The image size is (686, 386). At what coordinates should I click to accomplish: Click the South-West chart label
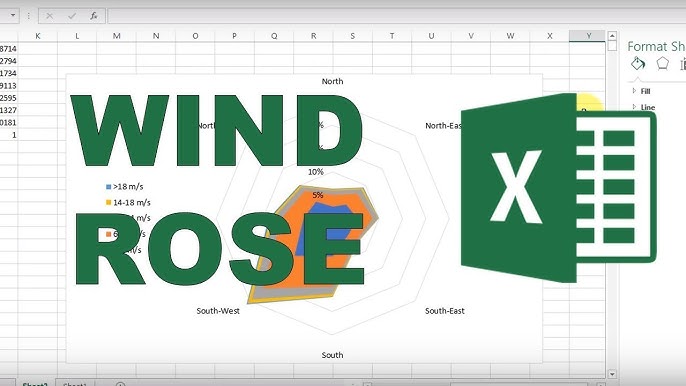tap(218, 311)
